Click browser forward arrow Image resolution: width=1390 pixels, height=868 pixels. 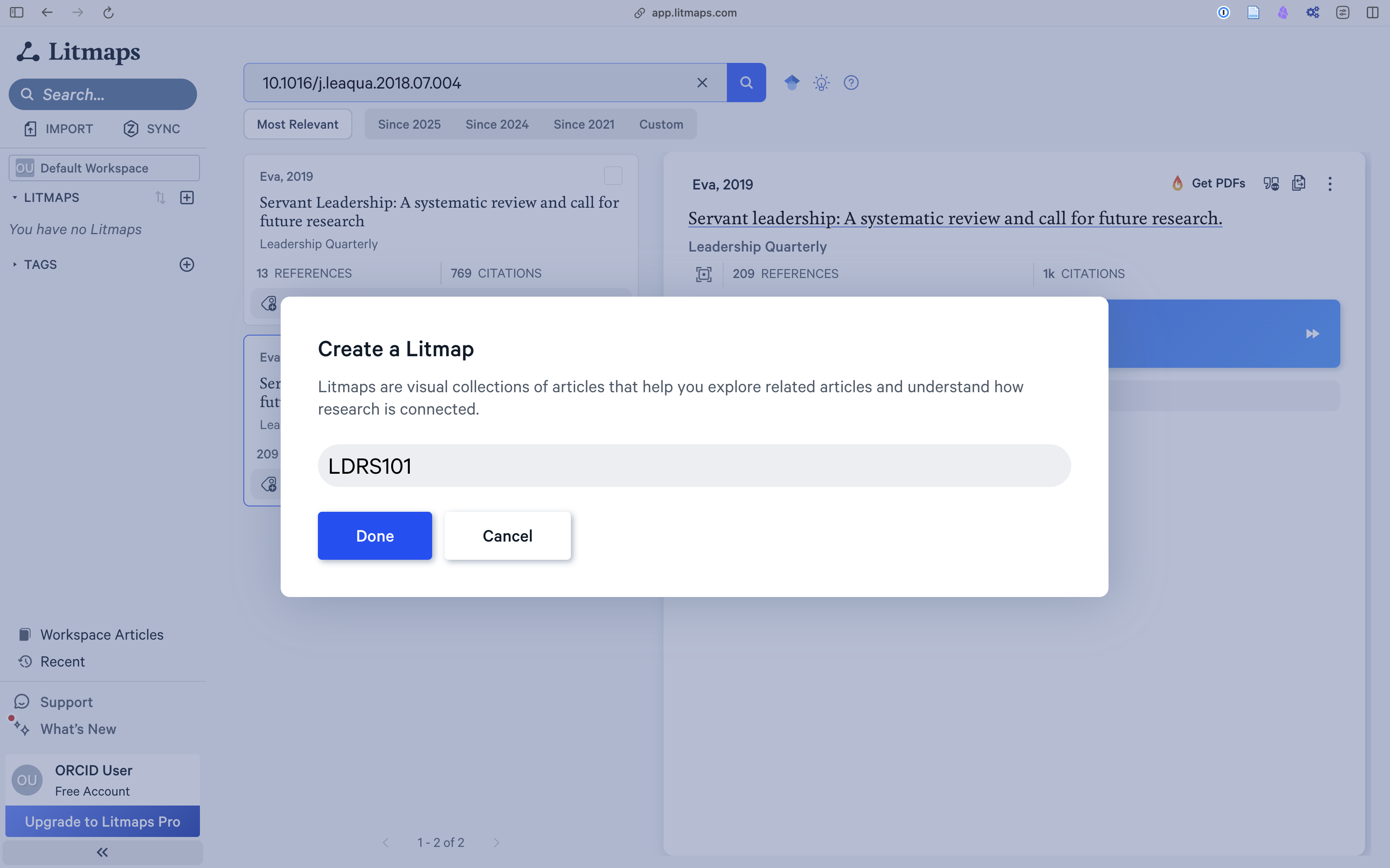(77, 12)
